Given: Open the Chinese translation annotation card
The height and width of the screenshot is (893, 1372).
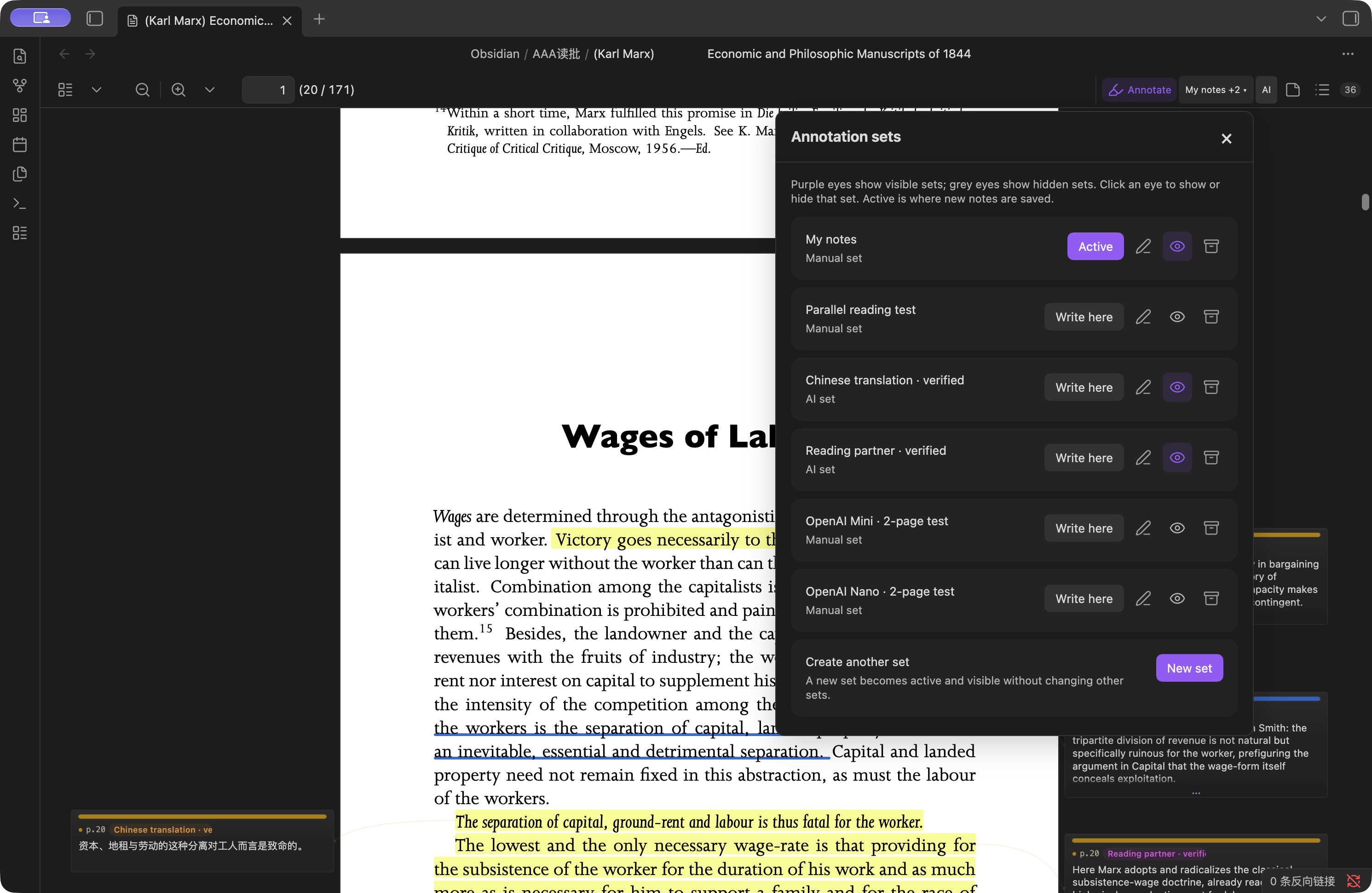Looking at the screenshot, I should click(x=202, y=840).
